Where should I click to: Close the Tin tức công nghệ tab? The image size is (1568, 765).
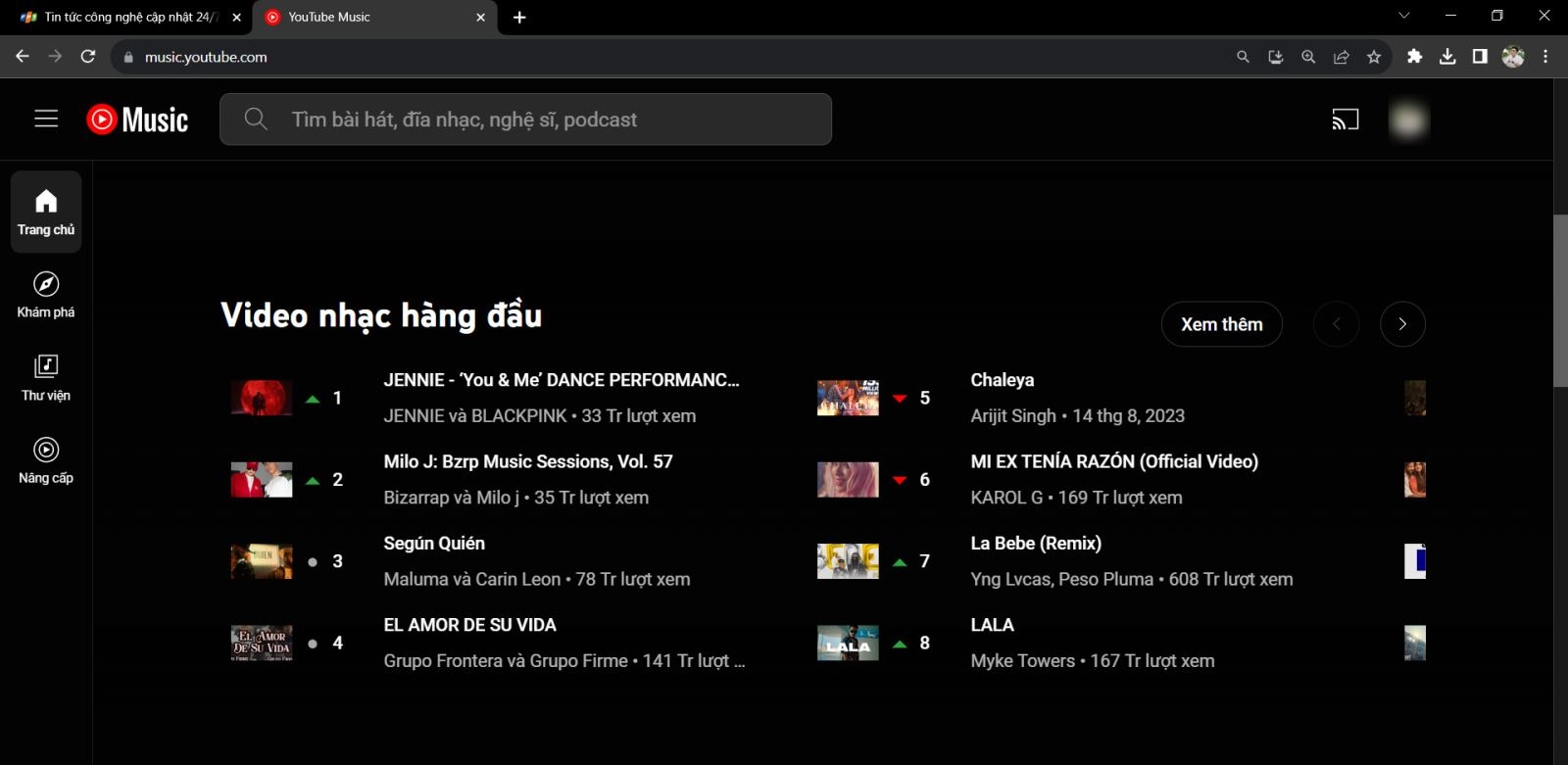[236, 17]
